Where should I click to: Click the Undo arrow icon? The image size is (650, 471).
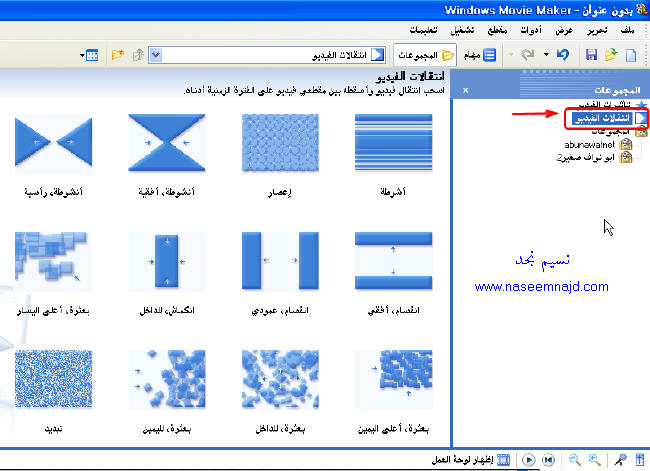click(x=562, y=53)
